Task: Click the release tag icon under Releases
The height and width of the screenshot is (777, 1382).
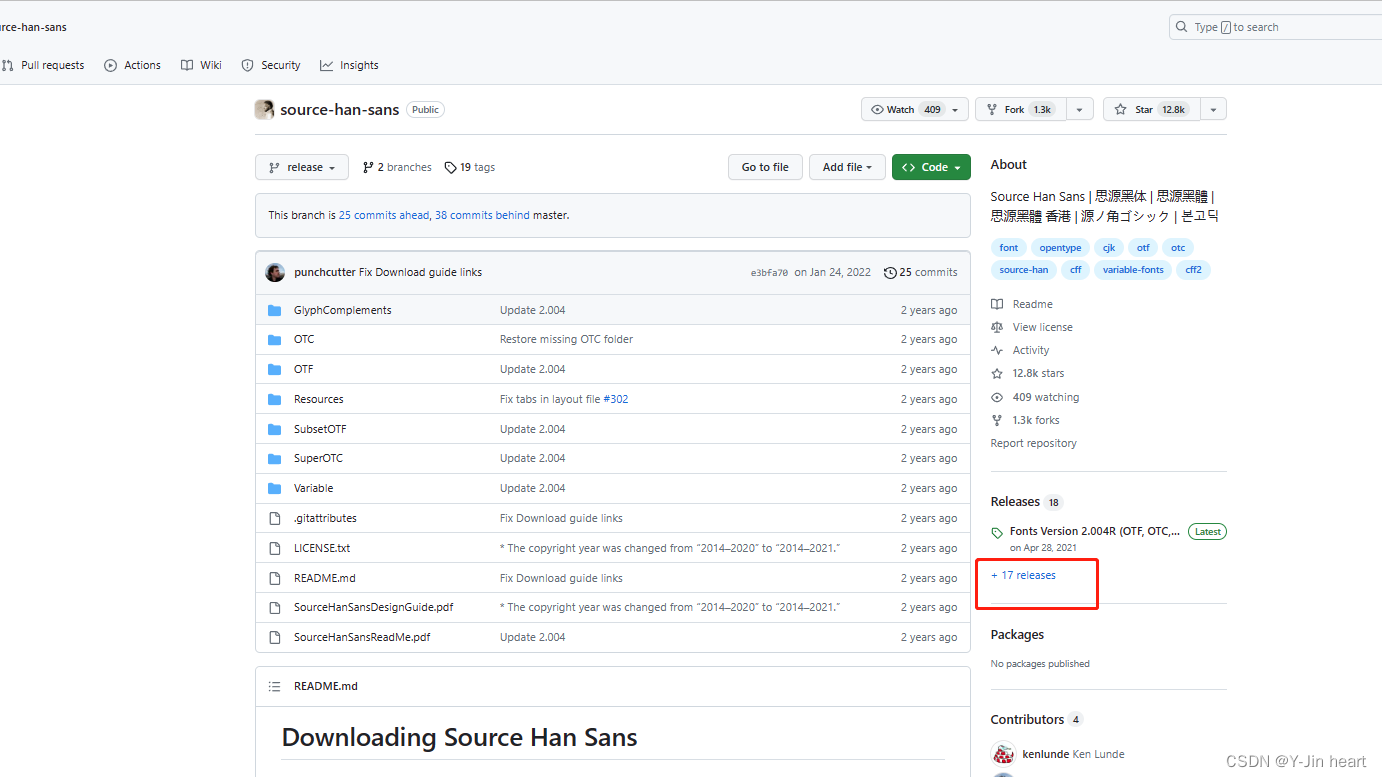Action: (997, 533)
